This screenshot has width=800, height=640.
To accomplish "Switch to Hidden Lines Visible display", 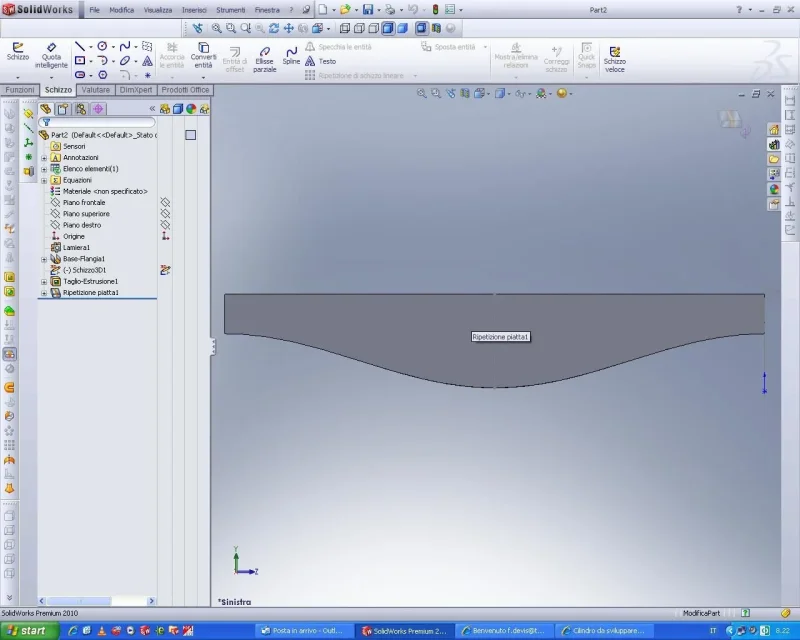I will click(x=359, y=29).
